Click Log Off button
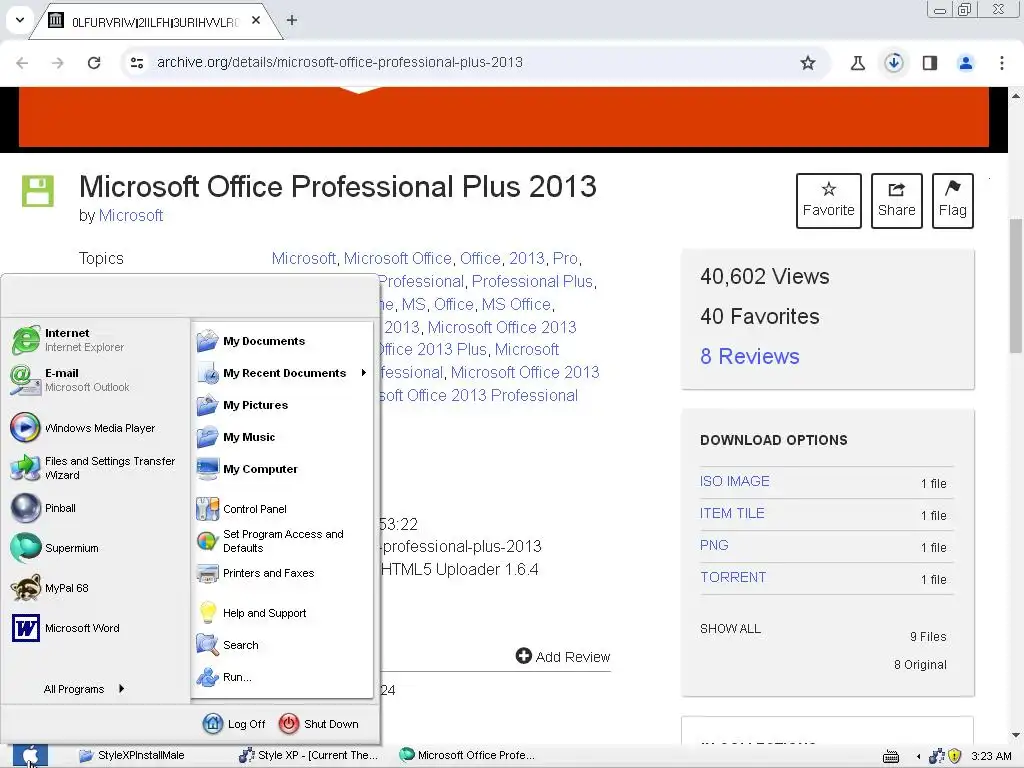The image size is (1024, 768). click(234, 724)
